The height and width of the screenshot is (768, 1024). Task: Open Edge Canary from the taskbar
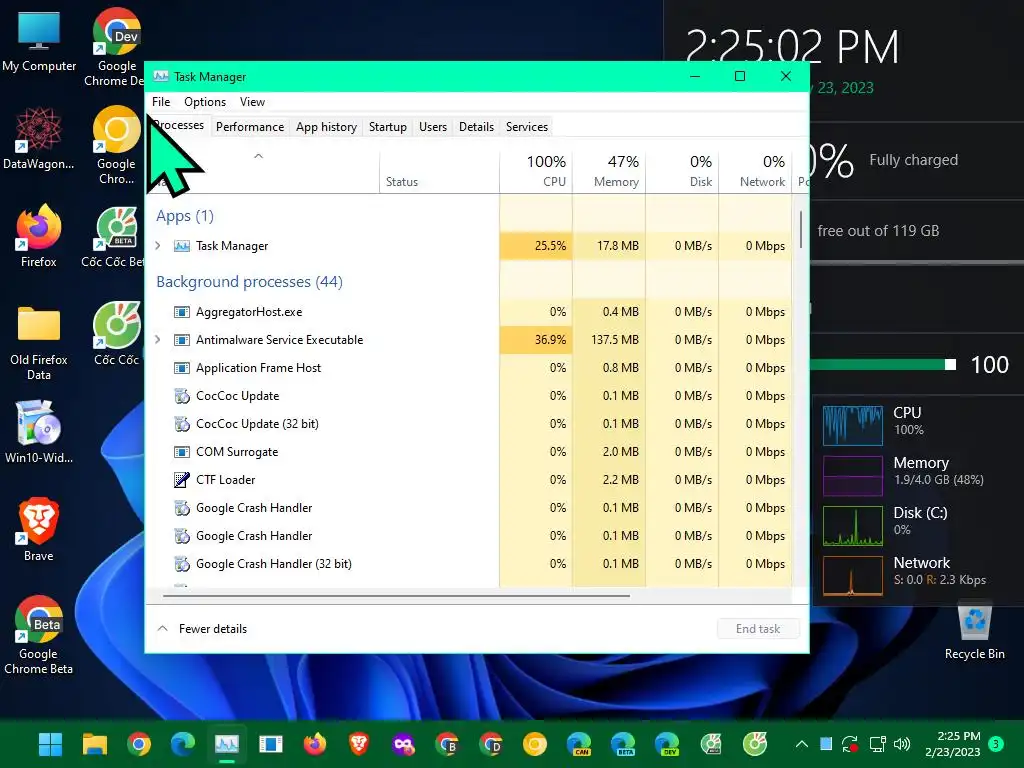pyautogui.click(x=579, y=744)
